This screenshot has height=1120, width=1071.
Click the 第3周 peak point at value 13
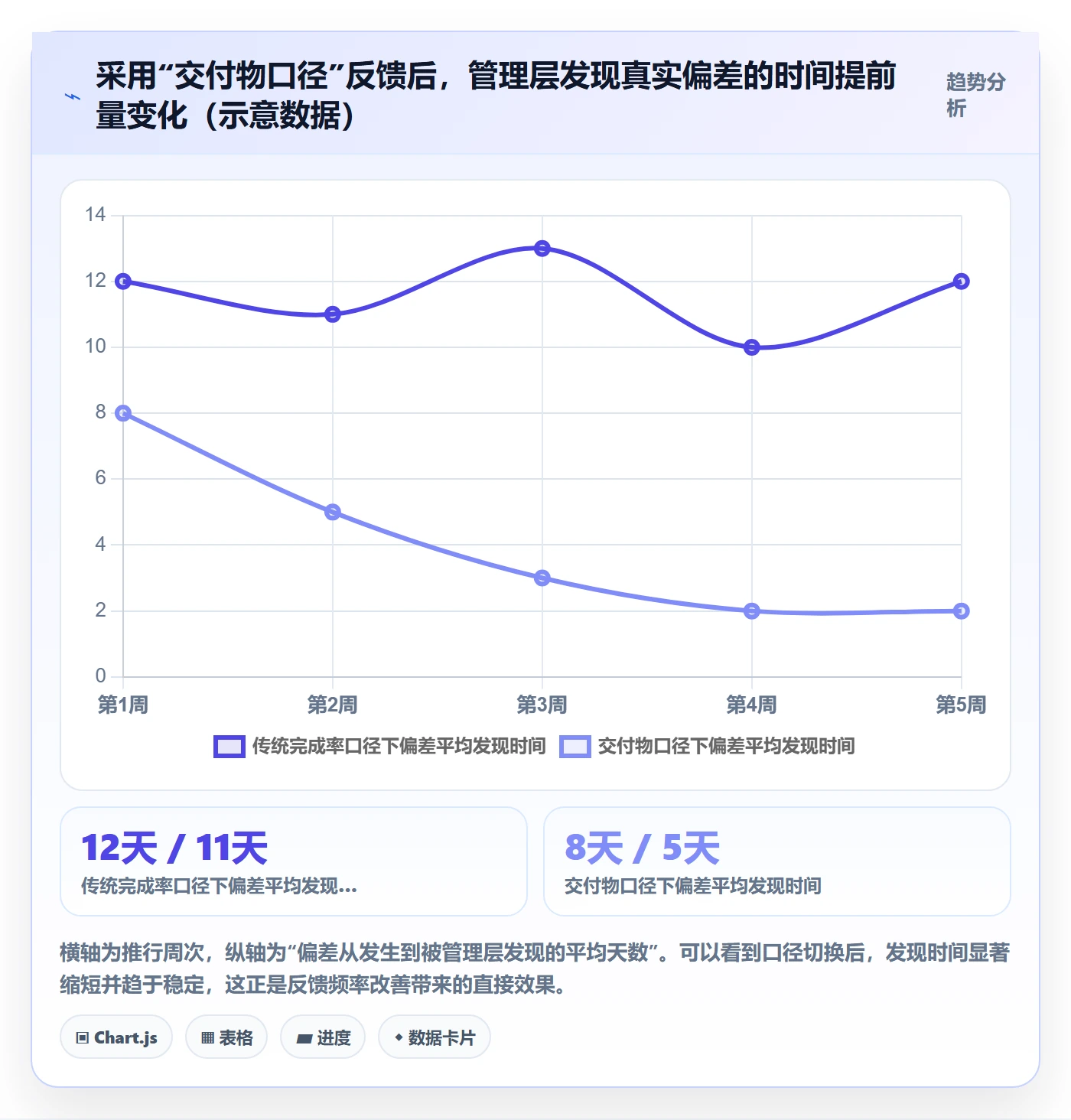(542, 249)
